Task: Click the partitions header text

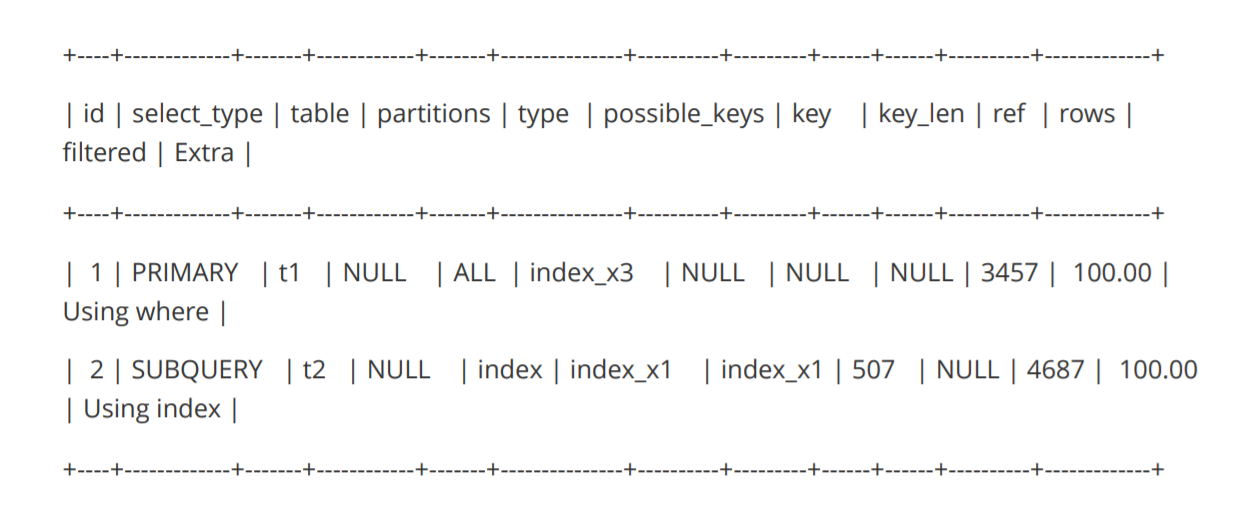Action: (x=434, y=115)
